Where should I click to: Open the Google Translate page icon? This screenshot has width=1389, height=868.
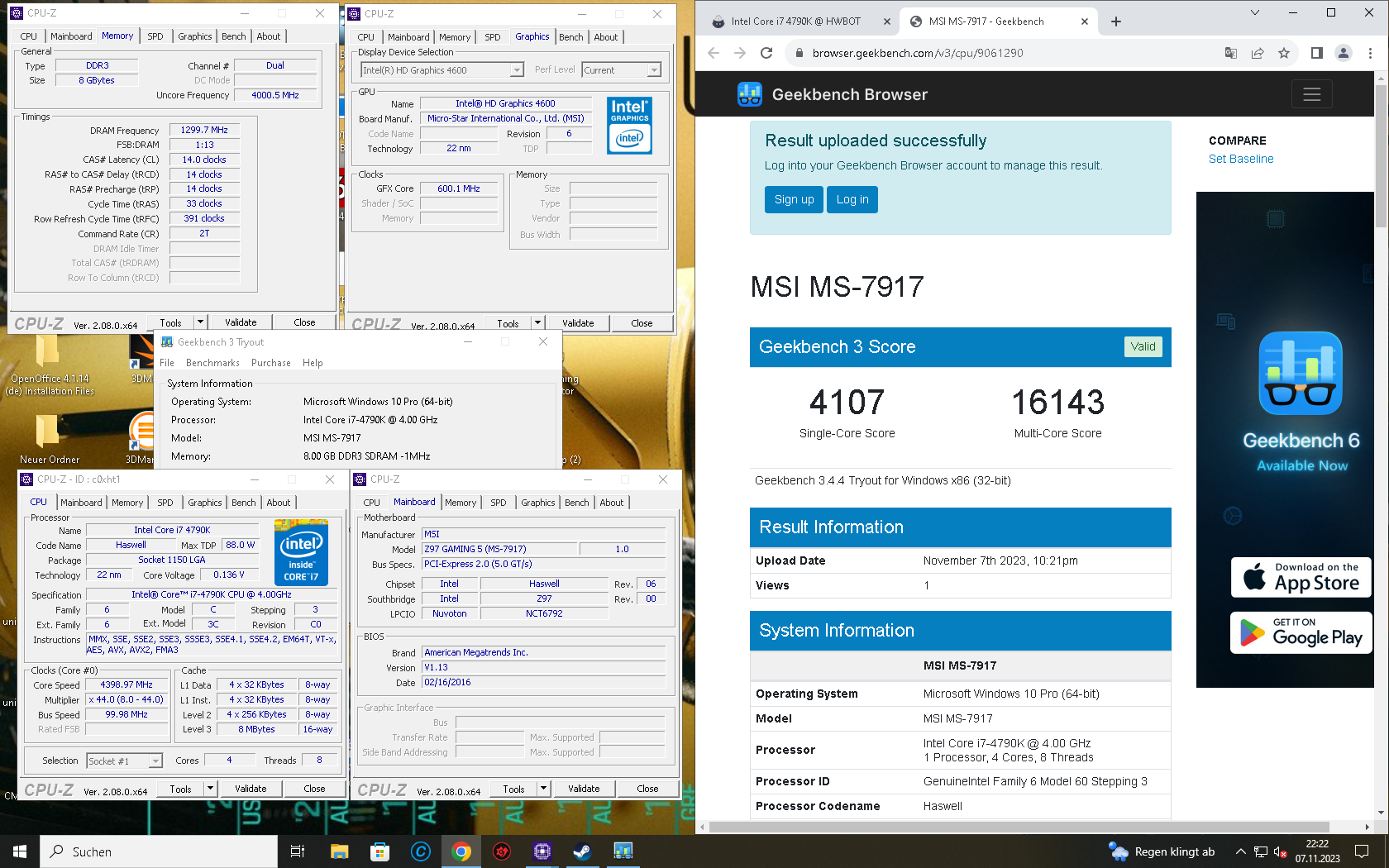pos(1231,53)
